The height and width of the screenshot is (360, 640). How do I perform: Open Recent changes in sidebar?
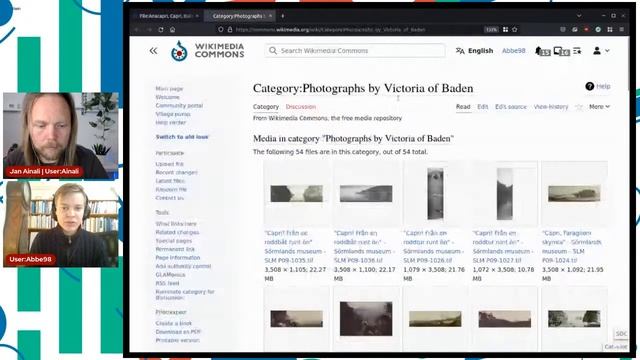[x=176, y=172]
